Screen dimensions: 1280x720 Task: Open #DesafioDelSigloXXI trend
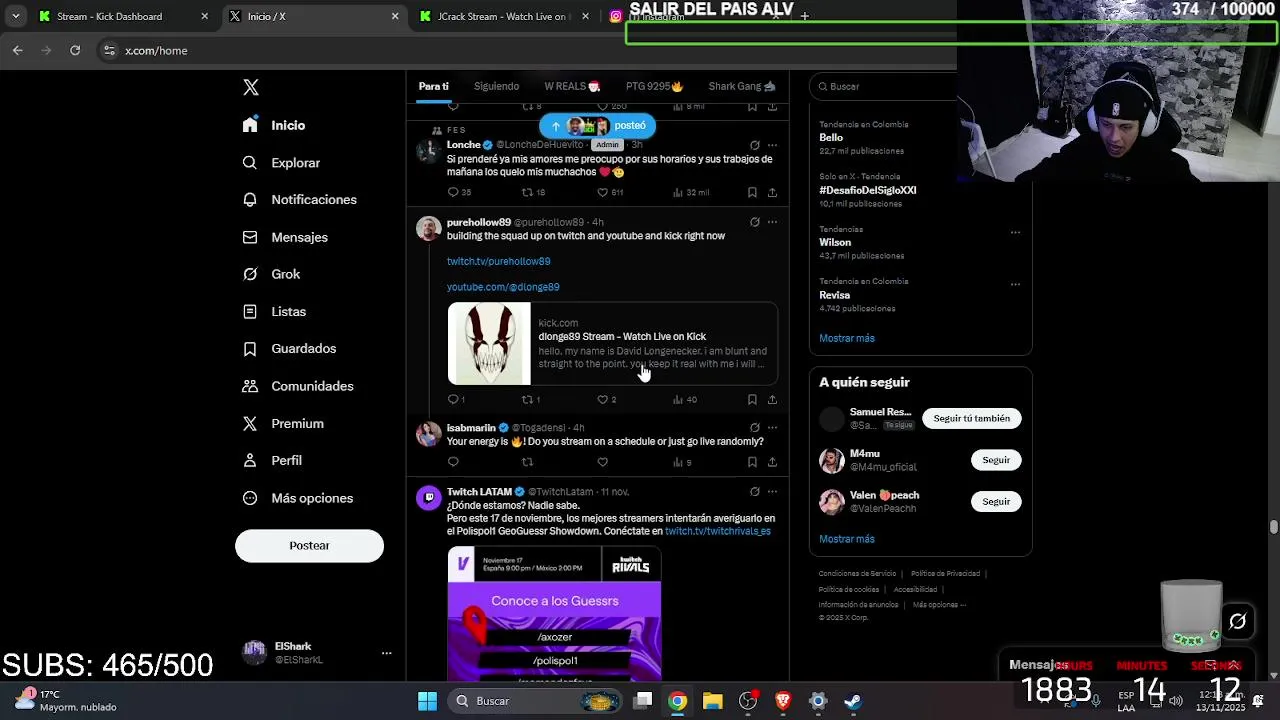pos(868,190)
